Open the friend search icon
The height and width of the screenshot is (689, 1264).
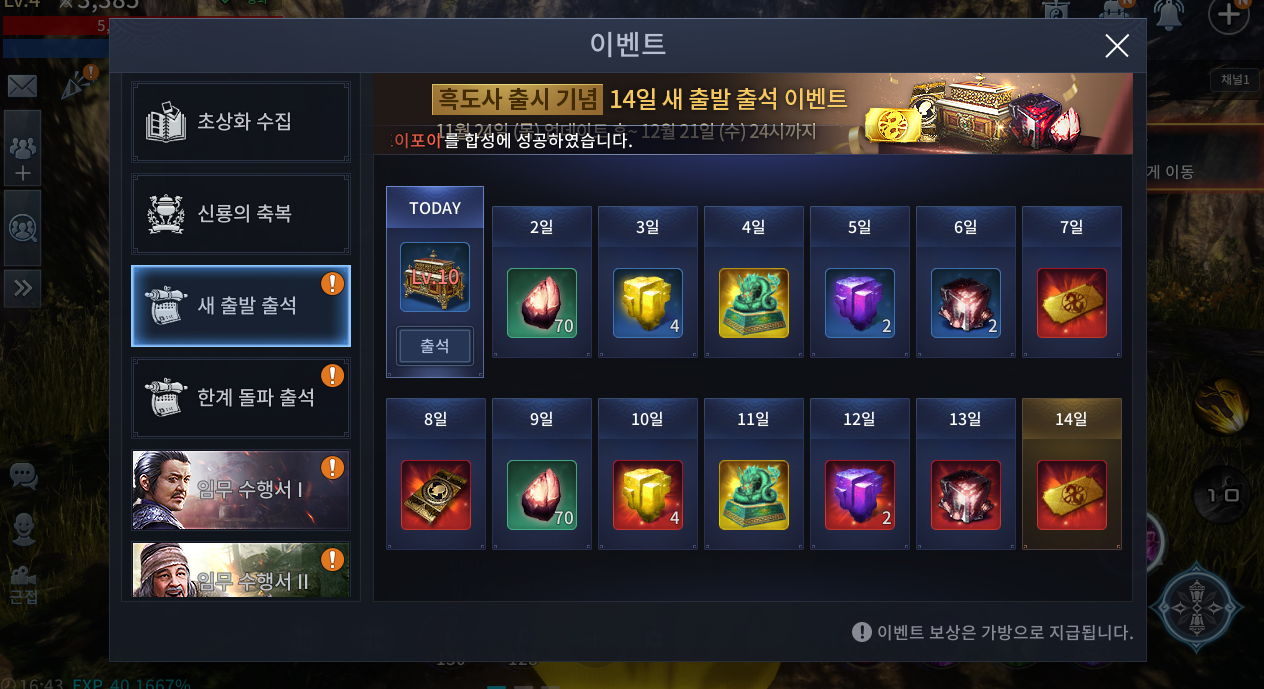pyautogui.click(x=22, y=228)
